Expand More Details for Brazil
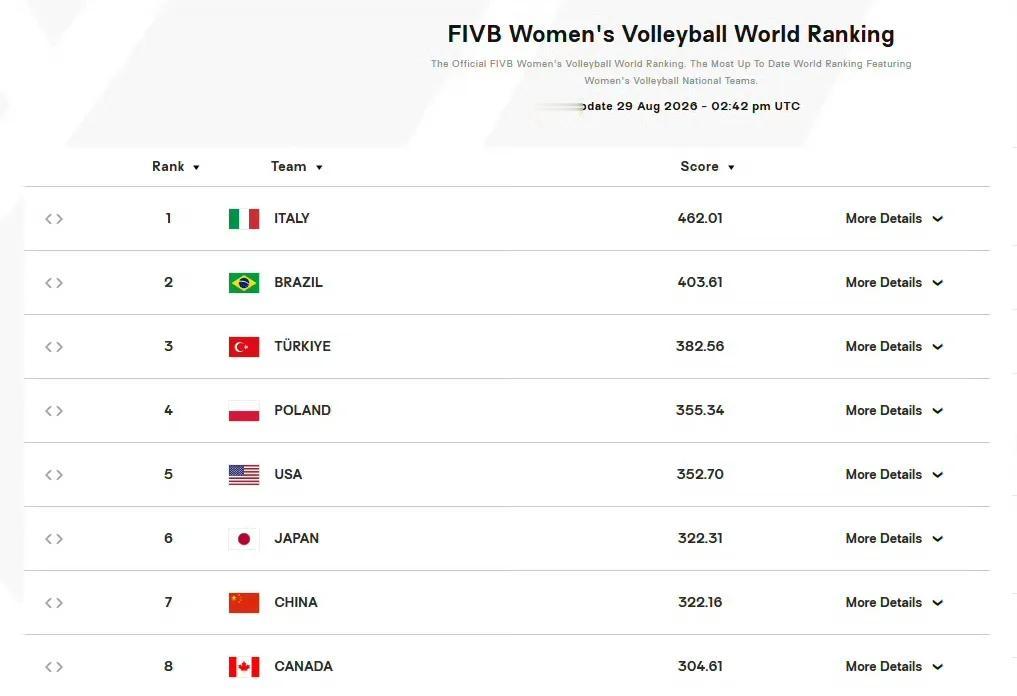 (x=894, y=283)
